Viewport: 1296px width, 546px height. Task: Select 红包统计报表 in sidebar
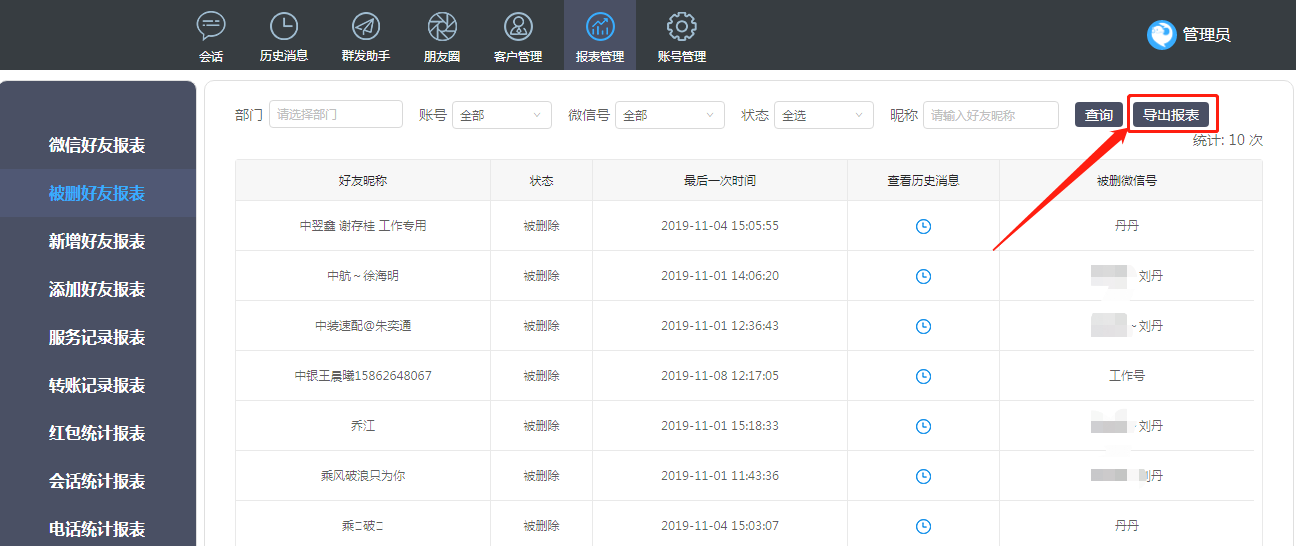pyautogui.click(x=97, y=433)
